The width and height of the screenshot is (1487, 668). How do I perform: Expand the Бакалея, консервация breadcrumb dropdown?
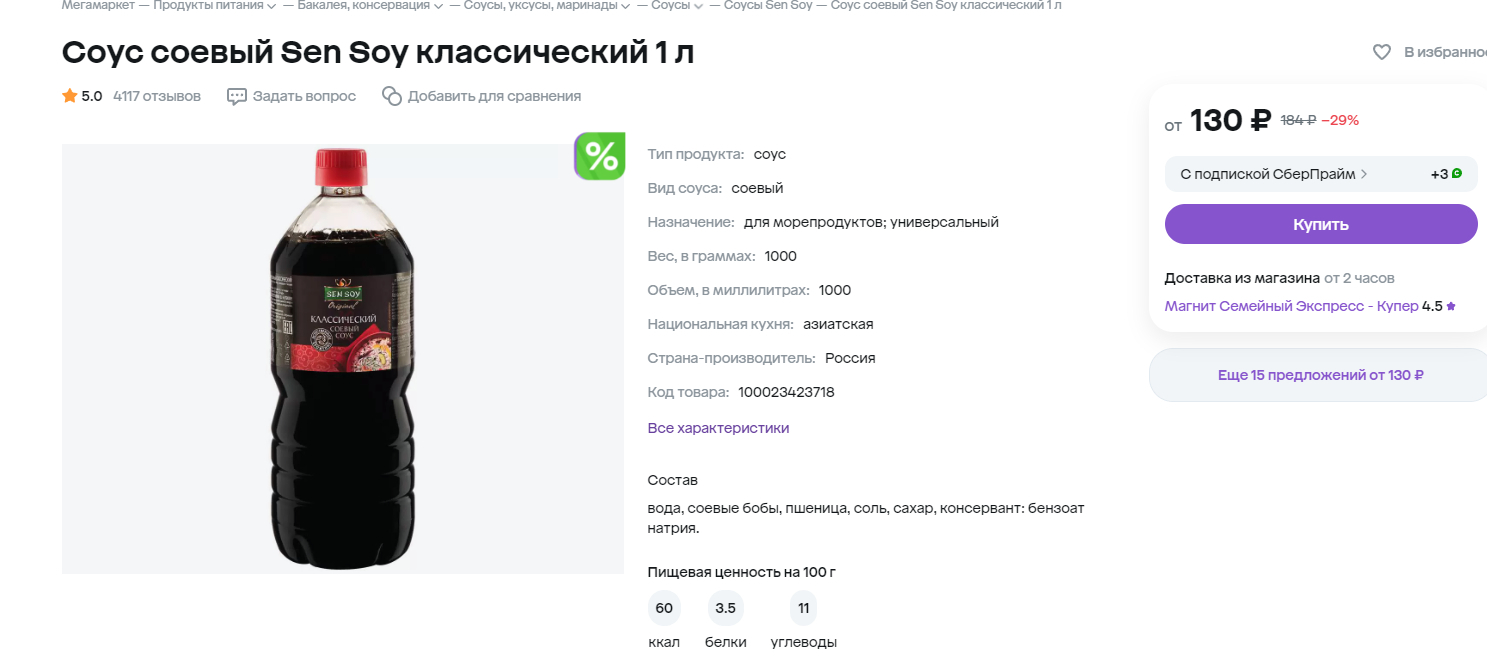pyautogui.click(x=438, y=6)
